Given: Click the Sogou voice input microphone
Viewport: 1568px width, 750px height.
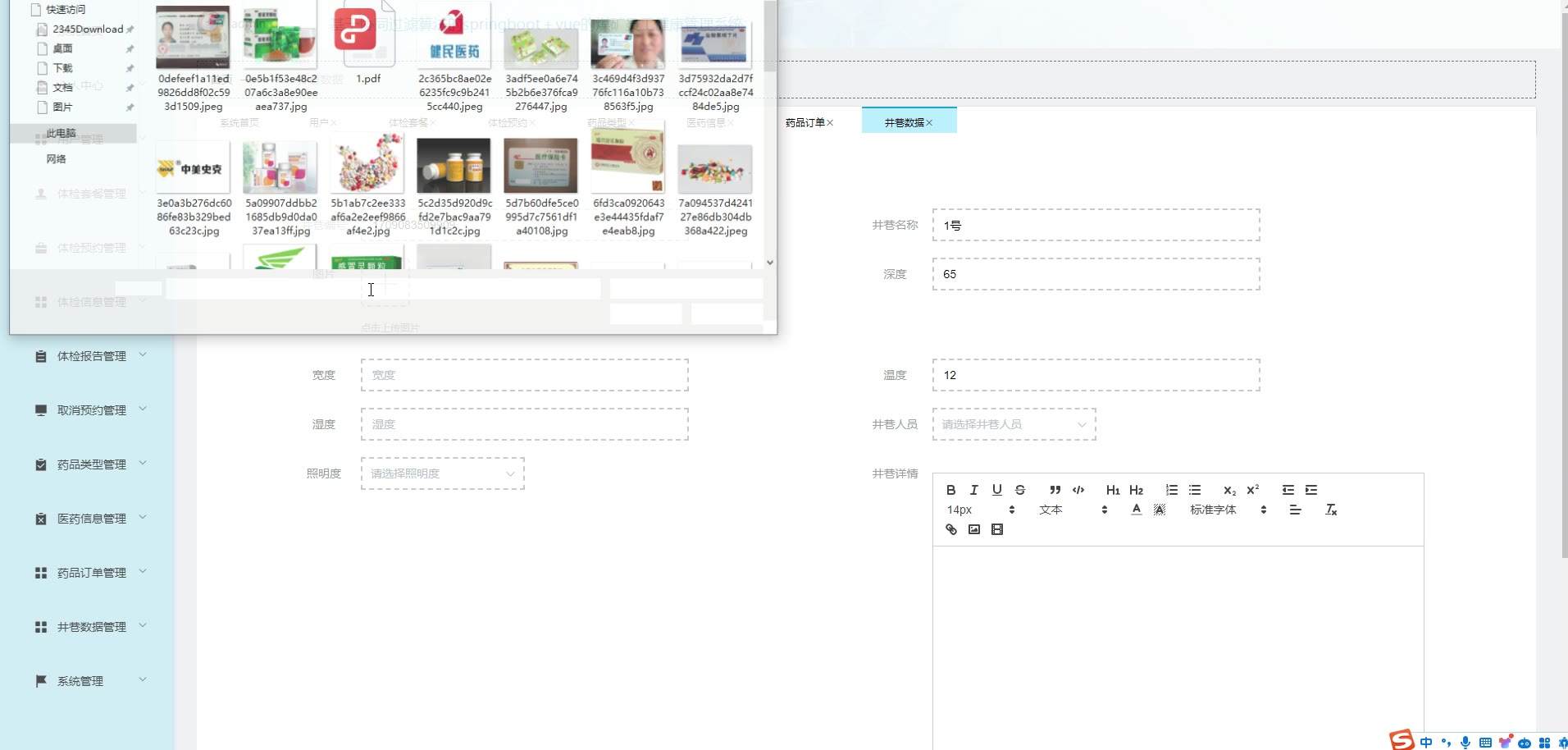Looking at the screenshot, I should [x=1465, y=743].
